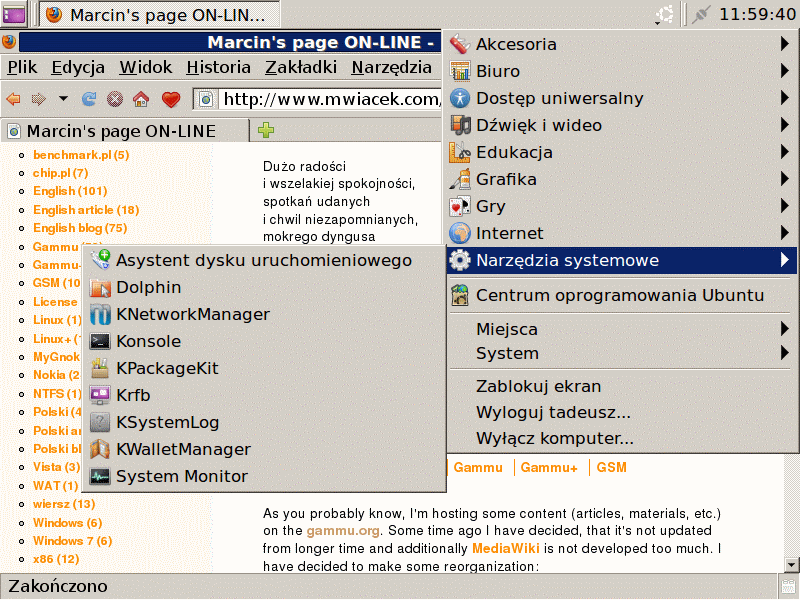Open the history dropdown arrow beside Forward

point(63,99)
